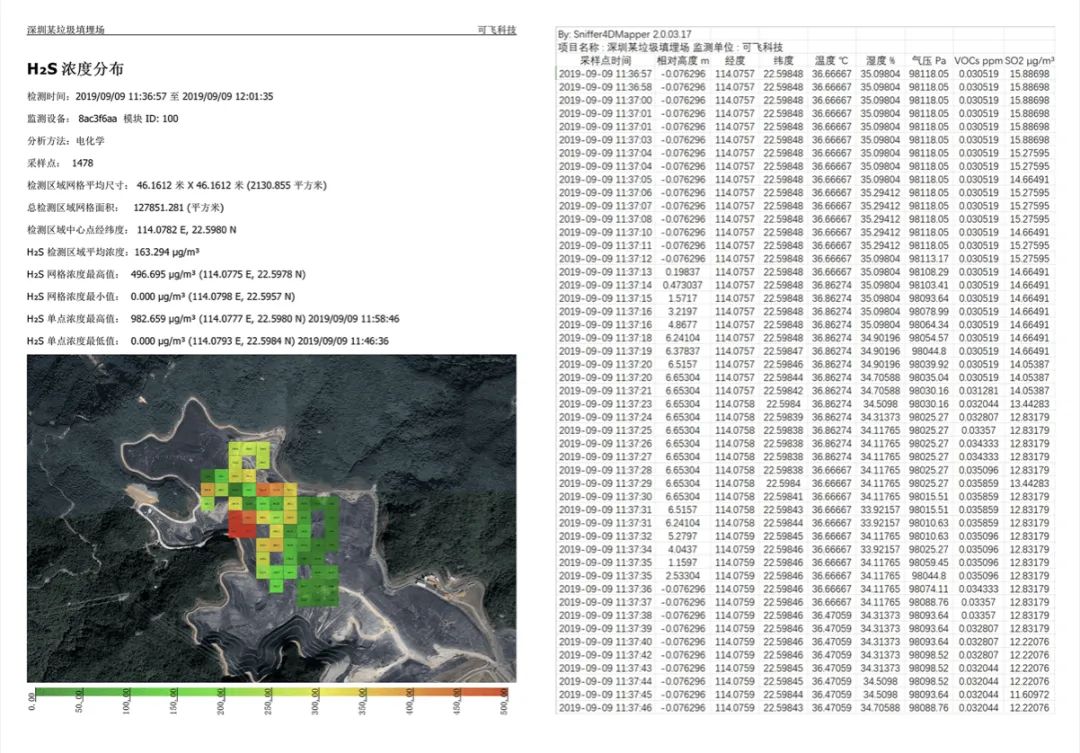
Task: Click the SO2 µg/m³ column header
Action: click(x=1029, y=61)
